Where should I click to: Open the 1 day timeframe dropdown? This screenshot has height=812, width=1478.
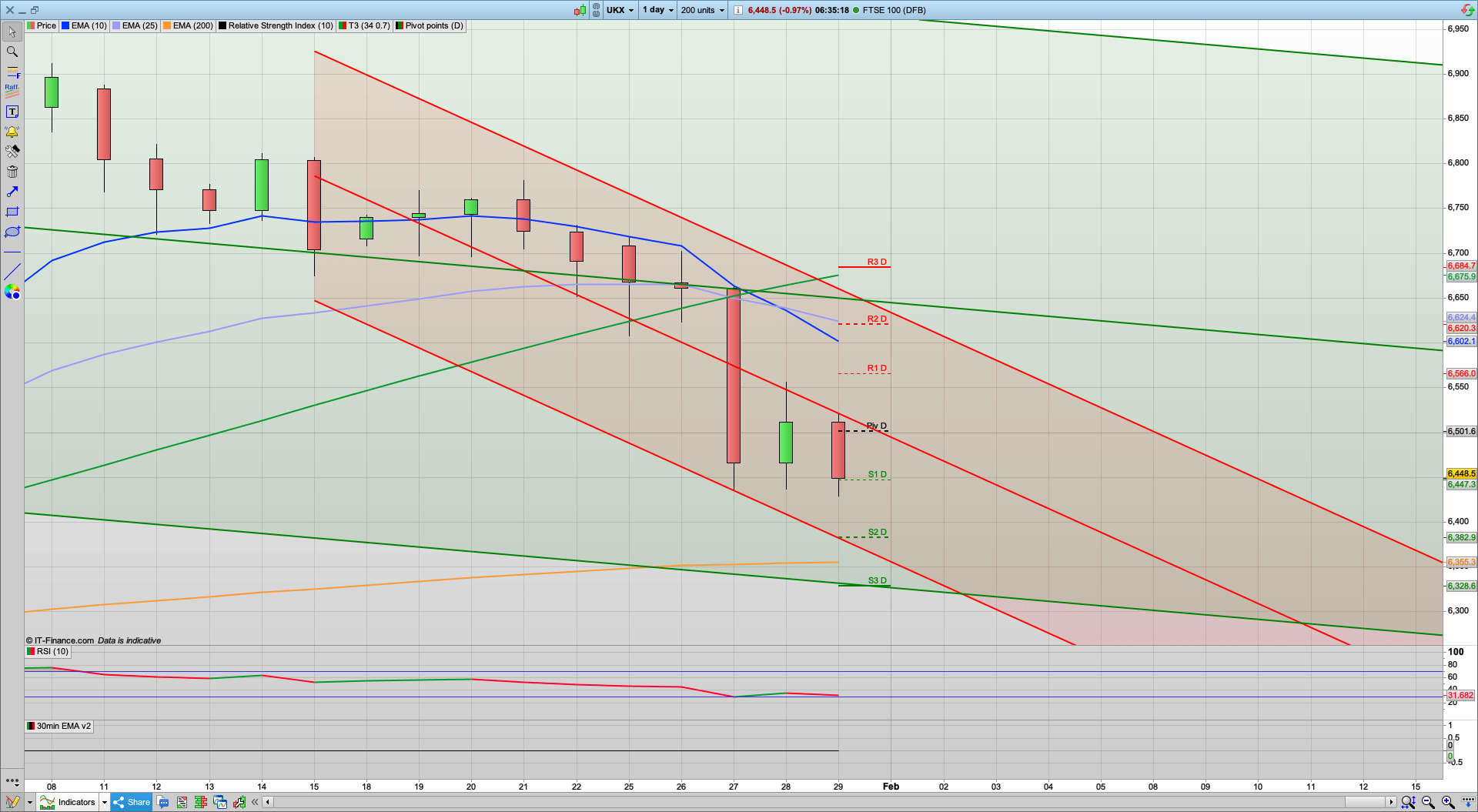point(657,10)
